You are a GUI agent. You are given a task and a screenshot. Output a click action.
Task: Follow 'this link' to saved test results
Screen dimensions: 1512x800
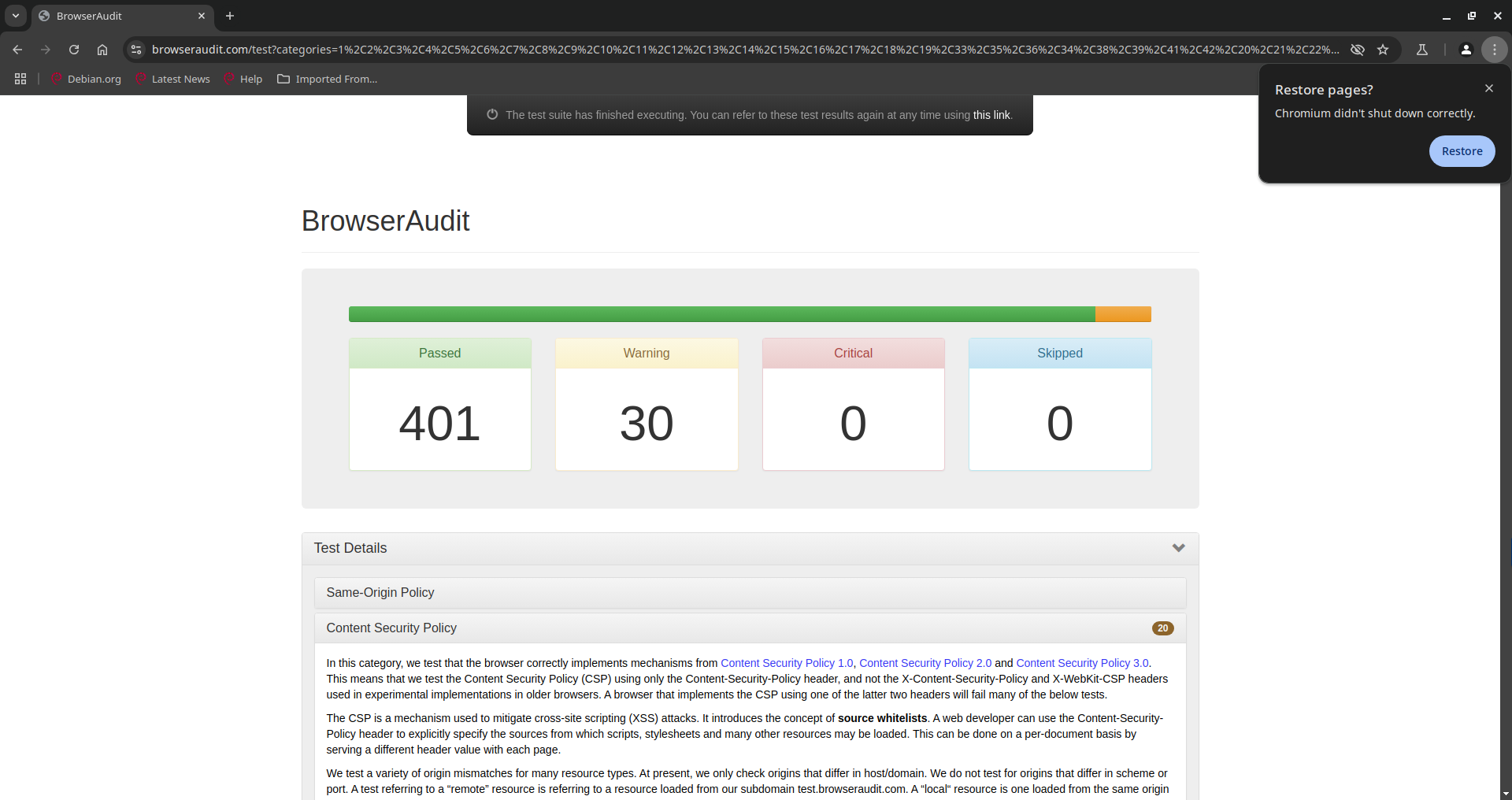pyautogui.click(x=991, y=115)
